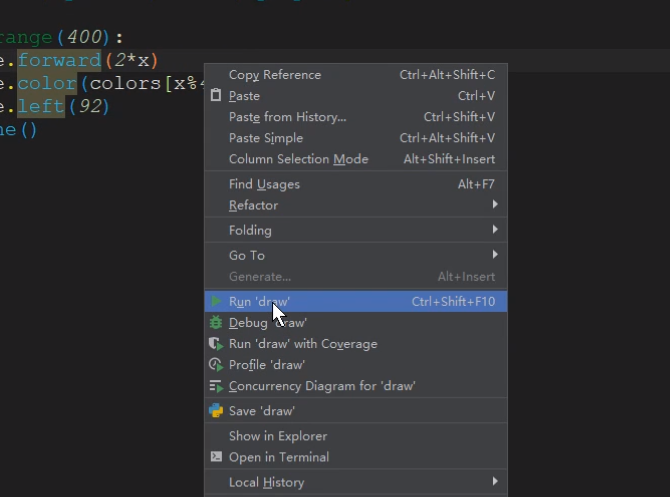This screenshot has height=497, width=670.
Task: Select Paste Simple from context menu
Action: point(266,138)
